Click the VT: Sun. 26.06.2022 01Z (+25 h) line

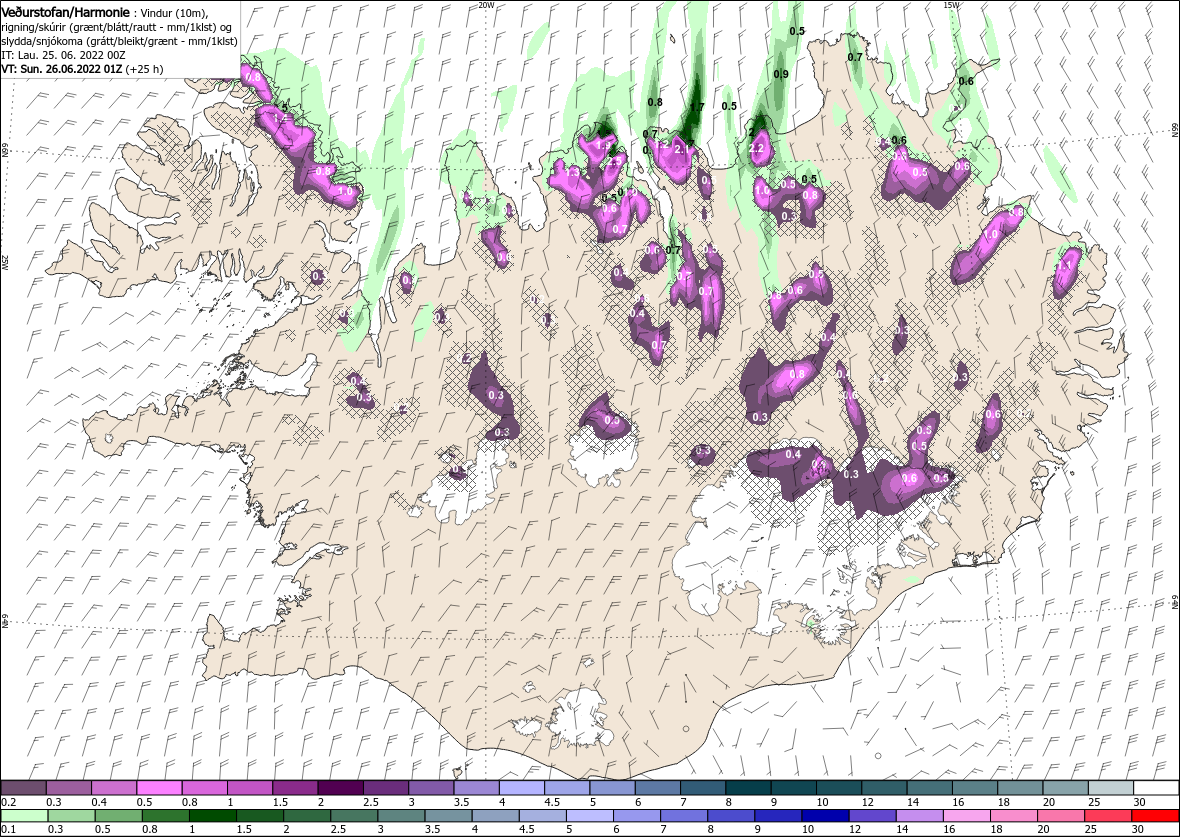tap(82, 68)
